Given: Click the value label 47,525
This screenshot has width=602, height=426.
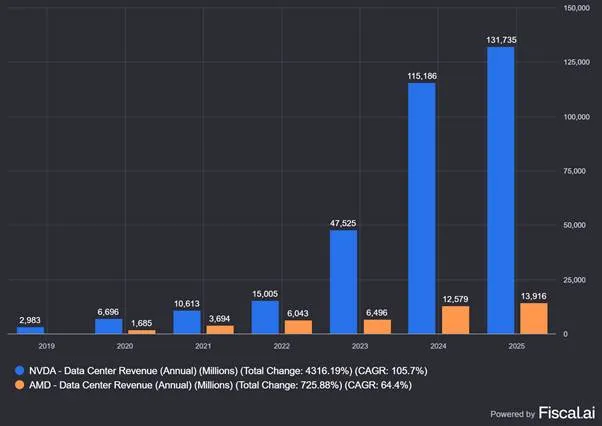Looking at the screenshot, I should [x=343, y=223].
